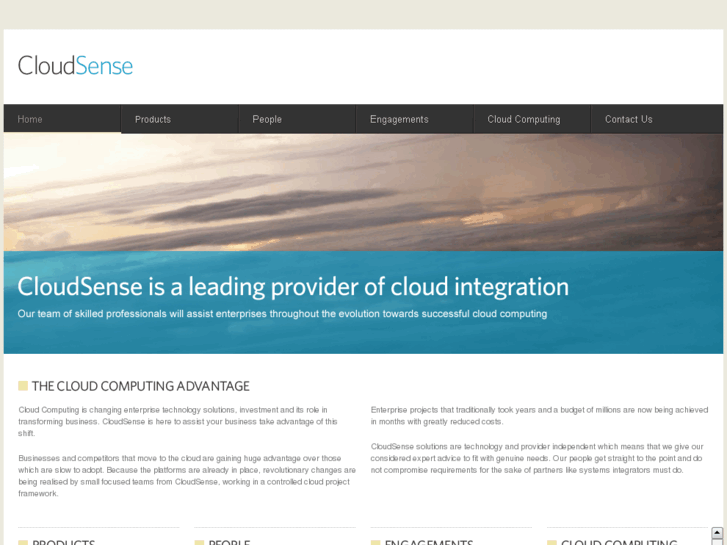The width and height of the screenshot is (727, 545).
Task: Click 'The Cloud Computing Advantage' heading
Action: [140, 386]
